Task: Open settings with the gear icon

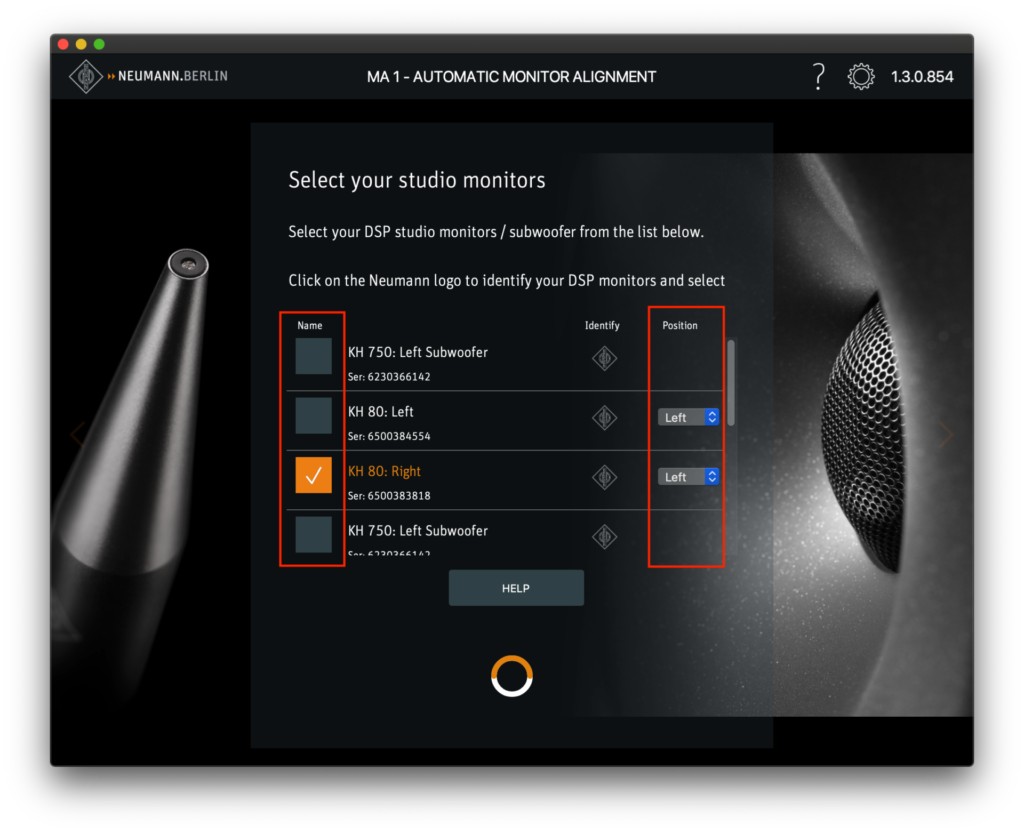Action: click(x=860, y=77)
